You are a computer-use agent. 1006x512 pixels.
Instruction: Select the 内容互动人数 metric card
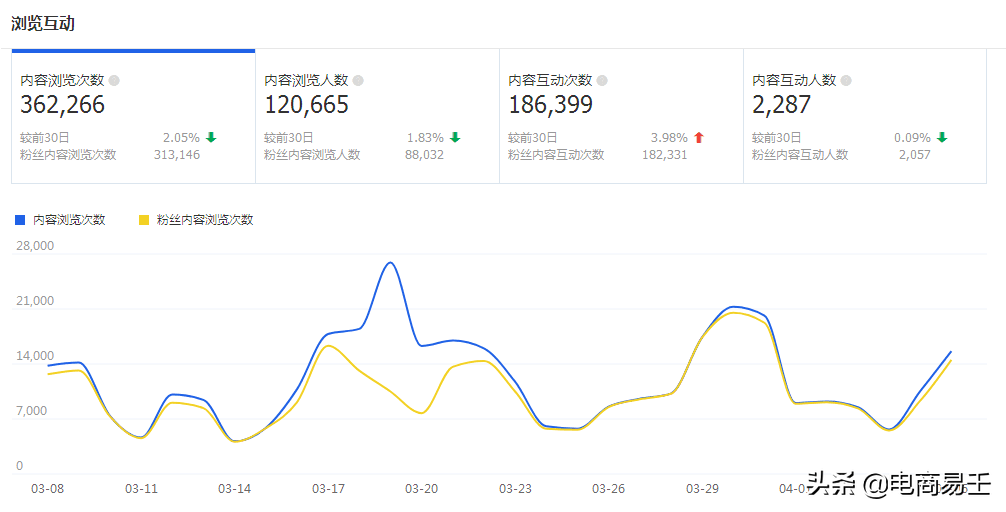coord(865,116)
